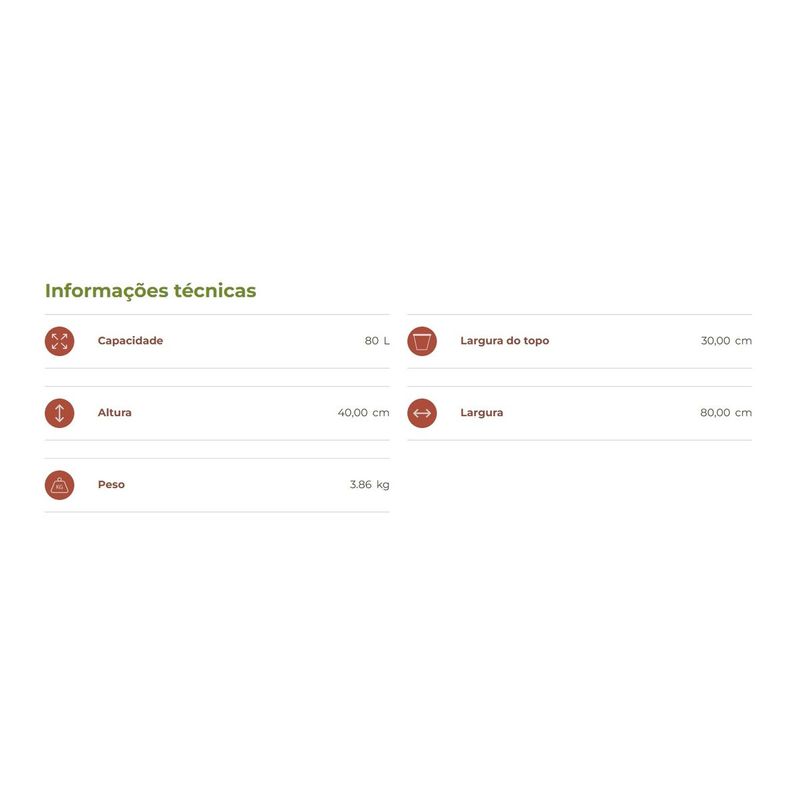Click the Informações técnicas heading
Viewport: 800px width, 800px height.
(150, 291)
